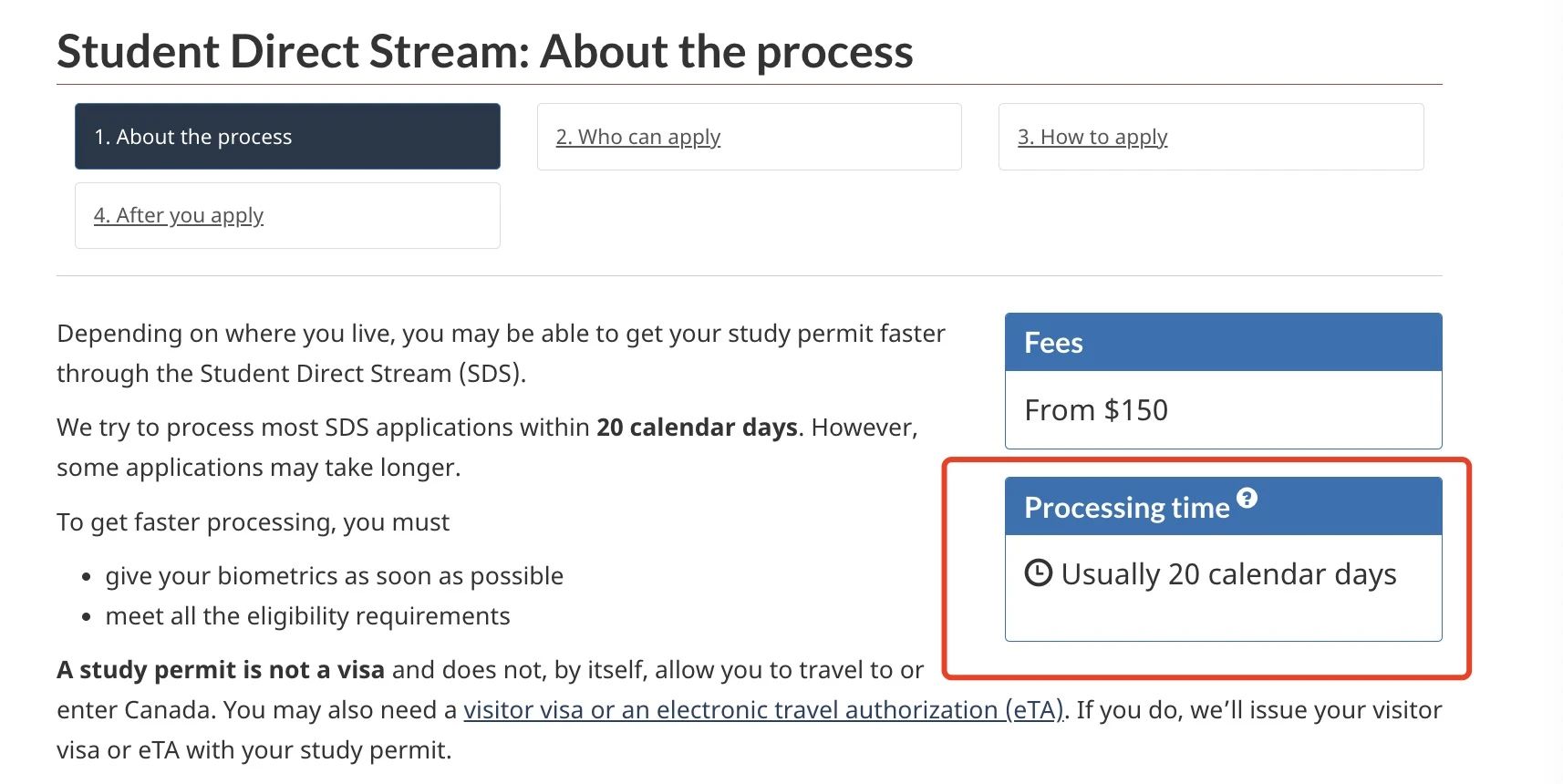This screenshot has height=784, width=1563.
Task: Click the bold '20 calendar days' text
Action: click(697, 428)
